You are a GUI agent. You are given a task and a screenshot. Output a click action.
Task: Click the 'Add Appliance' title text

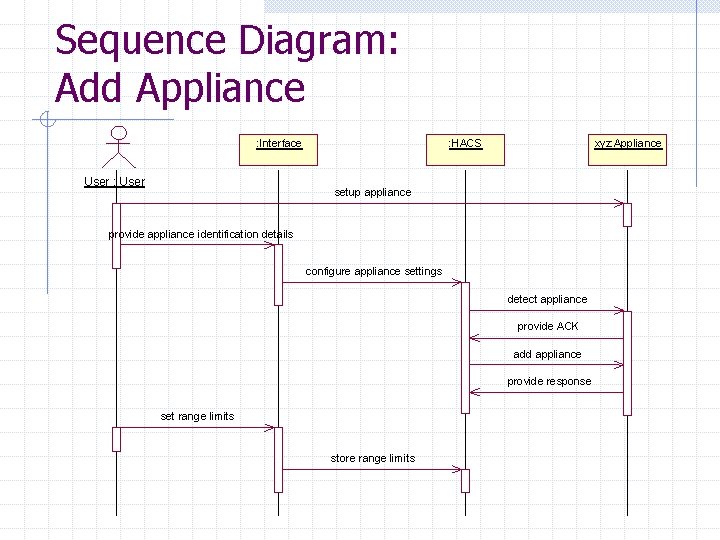click(x=180, y=88)
